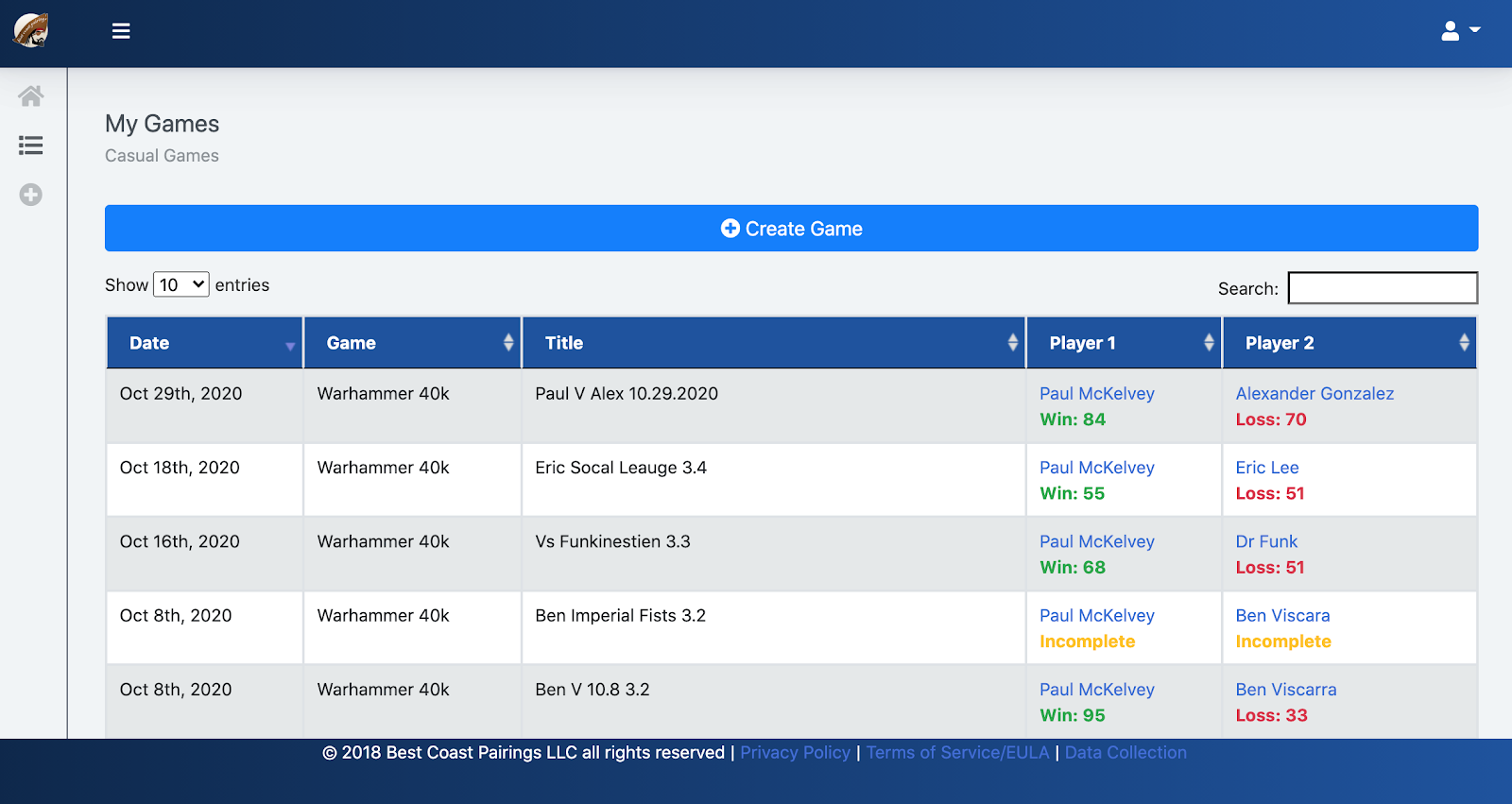Viewport: 1512px width, 804px height.
Task: Sort by Player 1 column arrows
Action: point(1209,343)
